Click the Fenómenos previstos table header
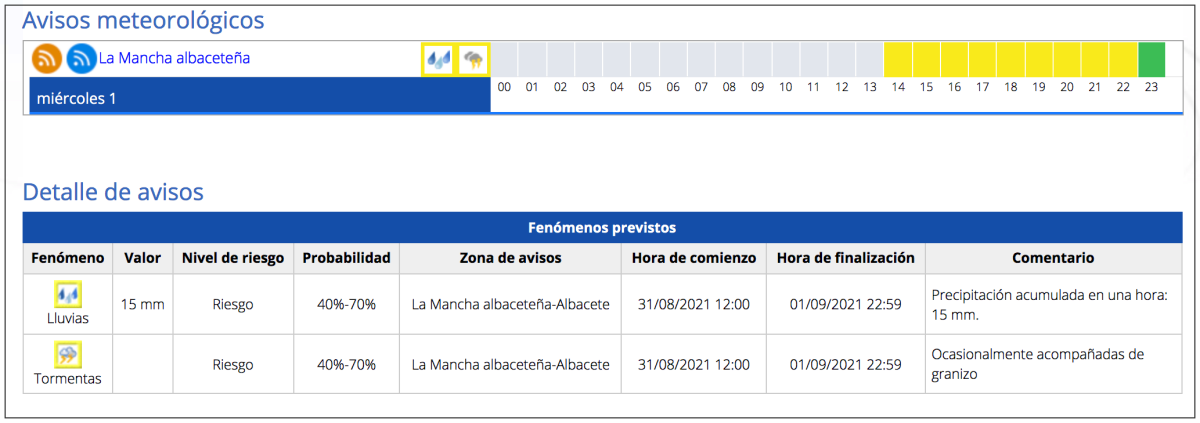 (601, 227)
